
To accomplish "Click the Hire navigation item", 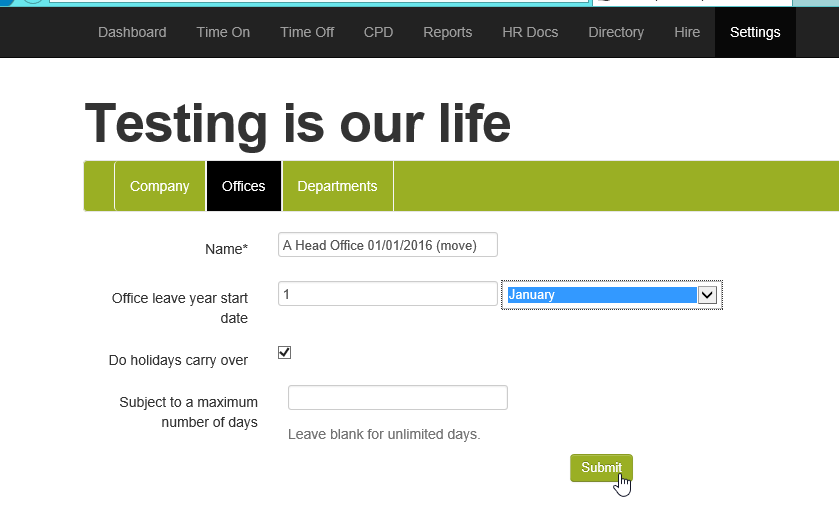I will (x=687, y=32).
